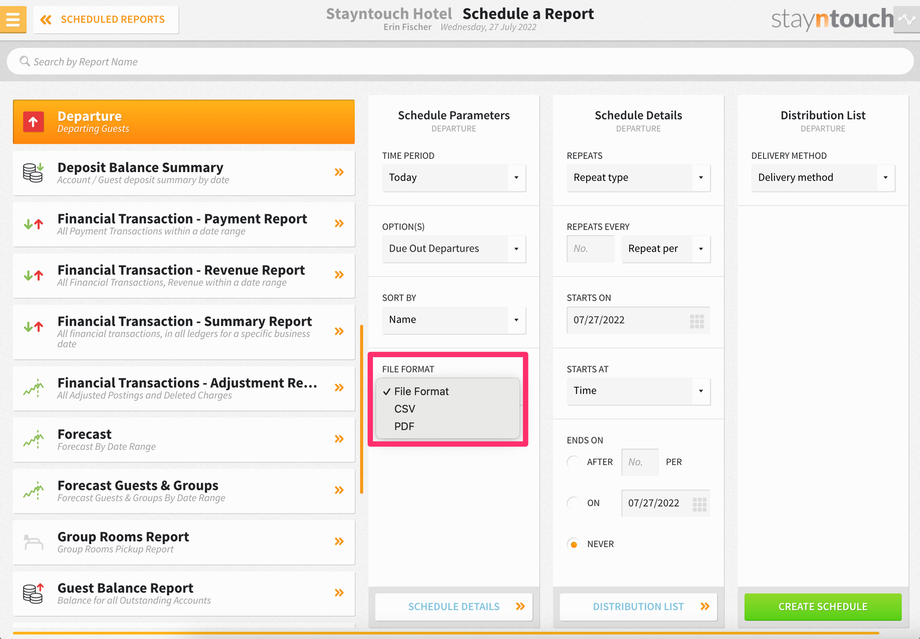Select the Deposit Balance Summary title

[140, 167]
